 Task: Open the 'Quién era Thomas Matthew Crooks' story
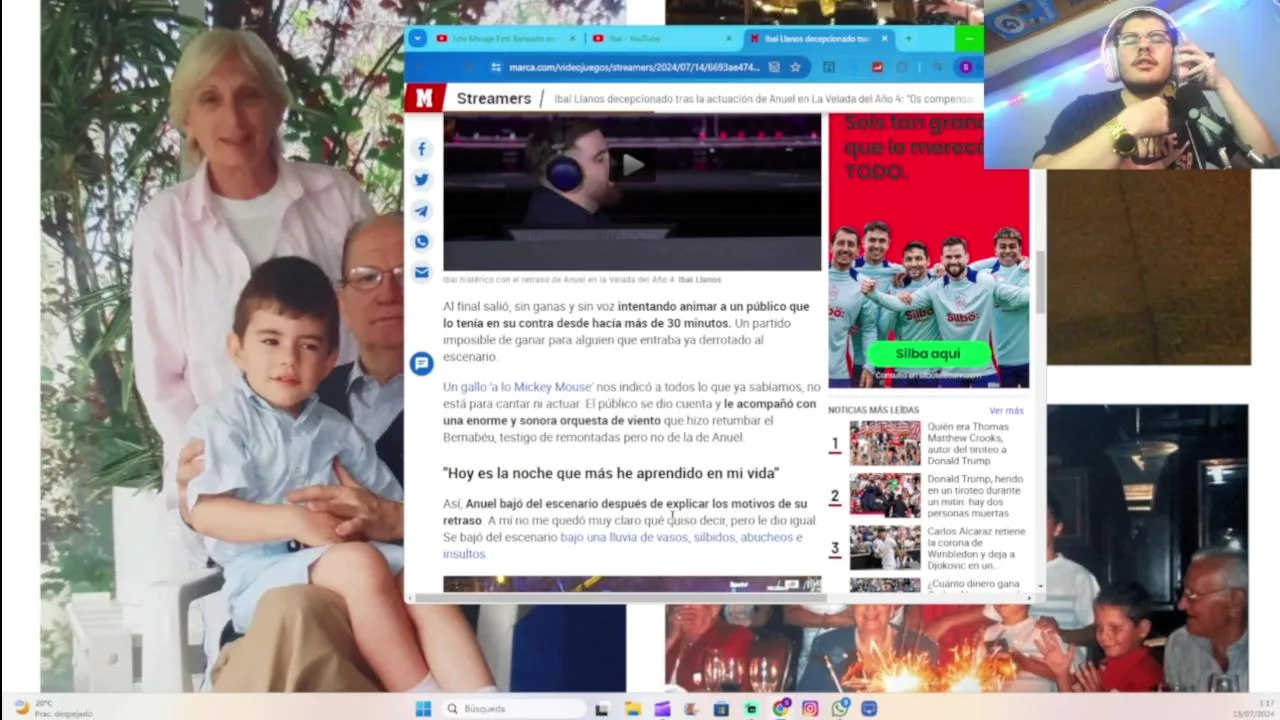click(967, 444)
